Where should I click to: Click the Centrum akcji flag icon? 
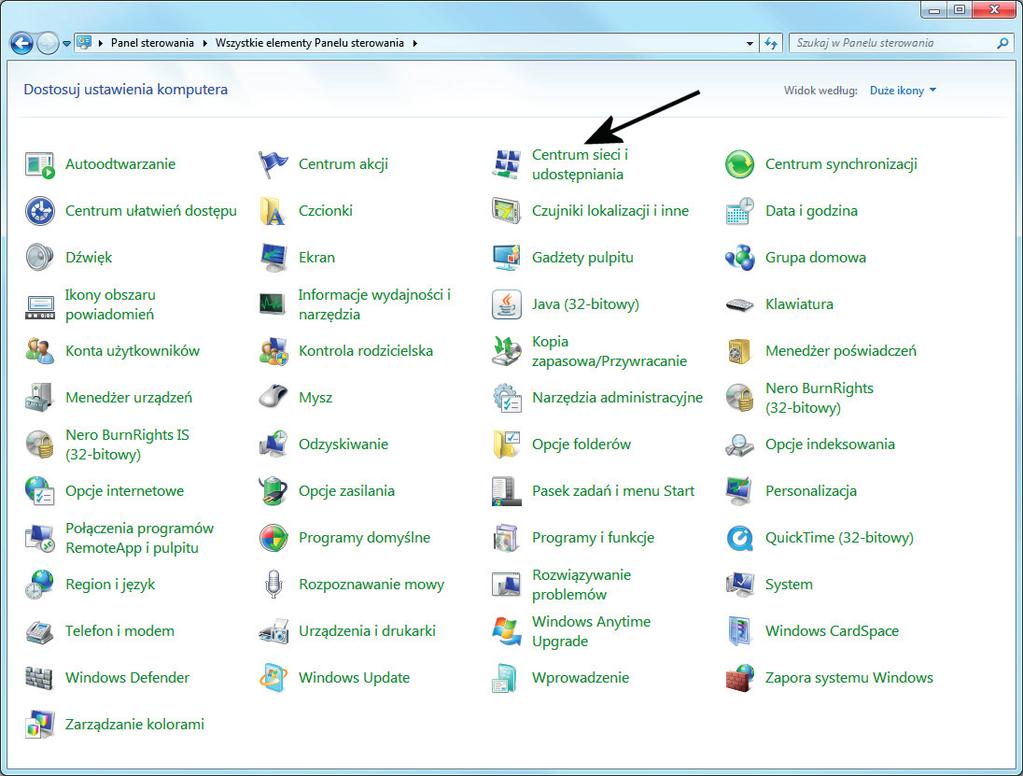tap(273, 164)
